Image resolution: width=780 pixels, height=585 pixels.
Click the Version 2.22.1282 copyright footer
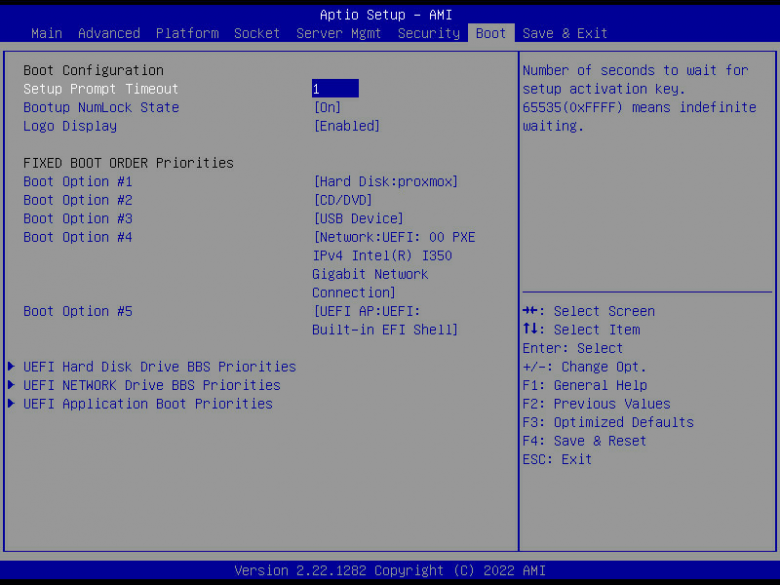[x=390, y=570]
